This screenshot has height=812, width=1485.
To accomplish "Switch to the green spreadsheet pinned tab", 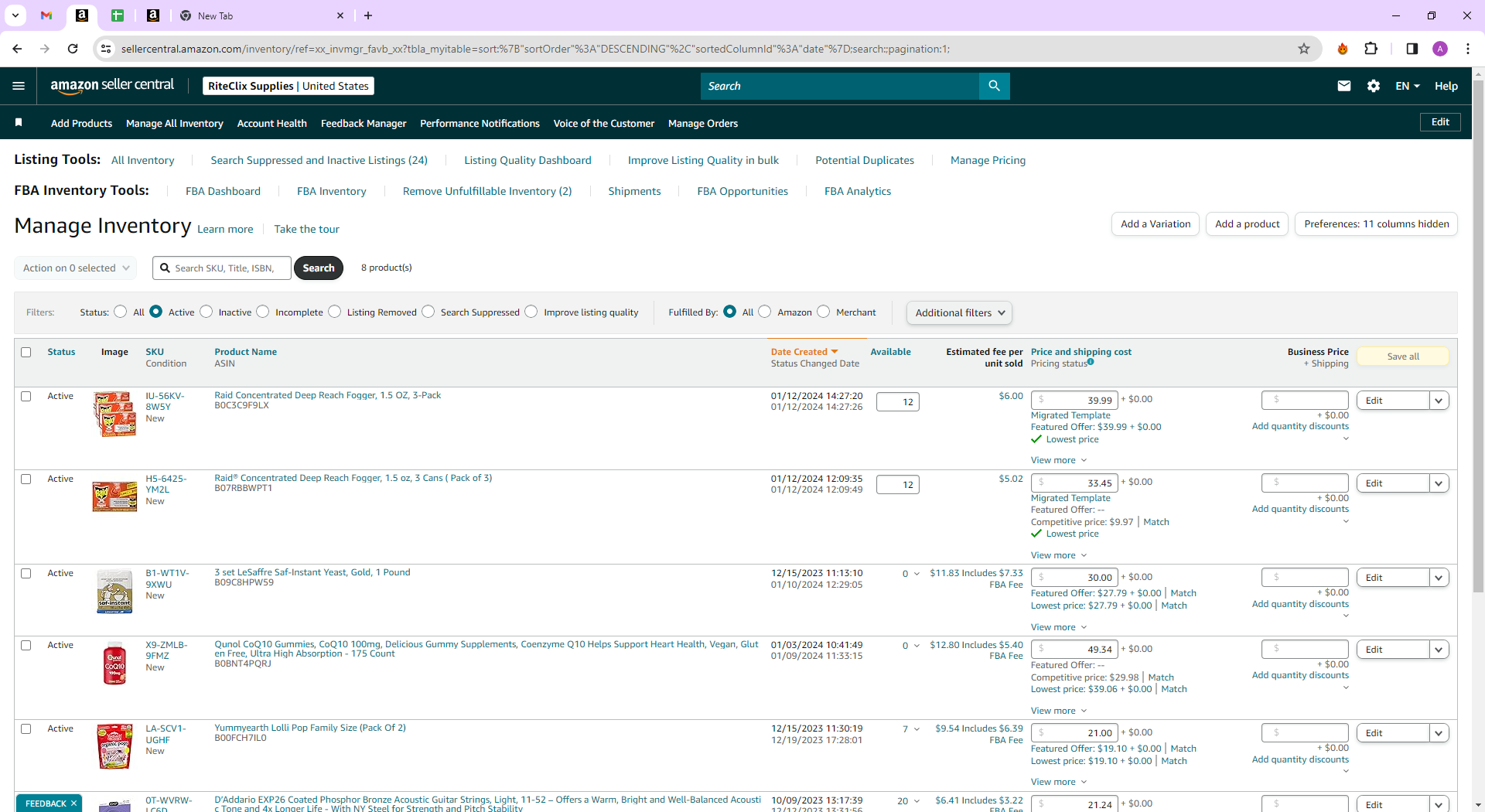I will pos(118,15).
